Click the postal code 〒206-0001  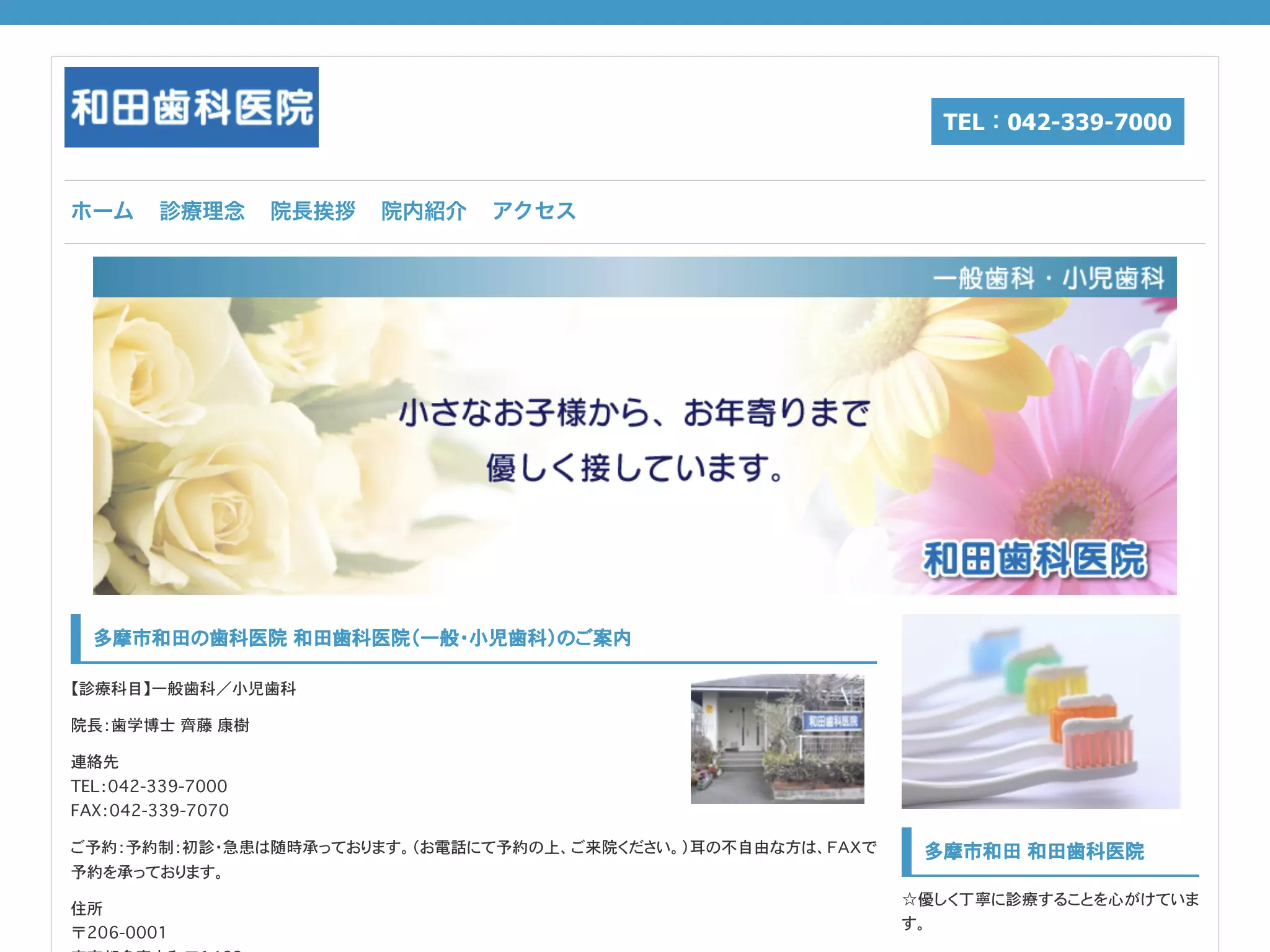pyautogui.click(x=119, y=933)
